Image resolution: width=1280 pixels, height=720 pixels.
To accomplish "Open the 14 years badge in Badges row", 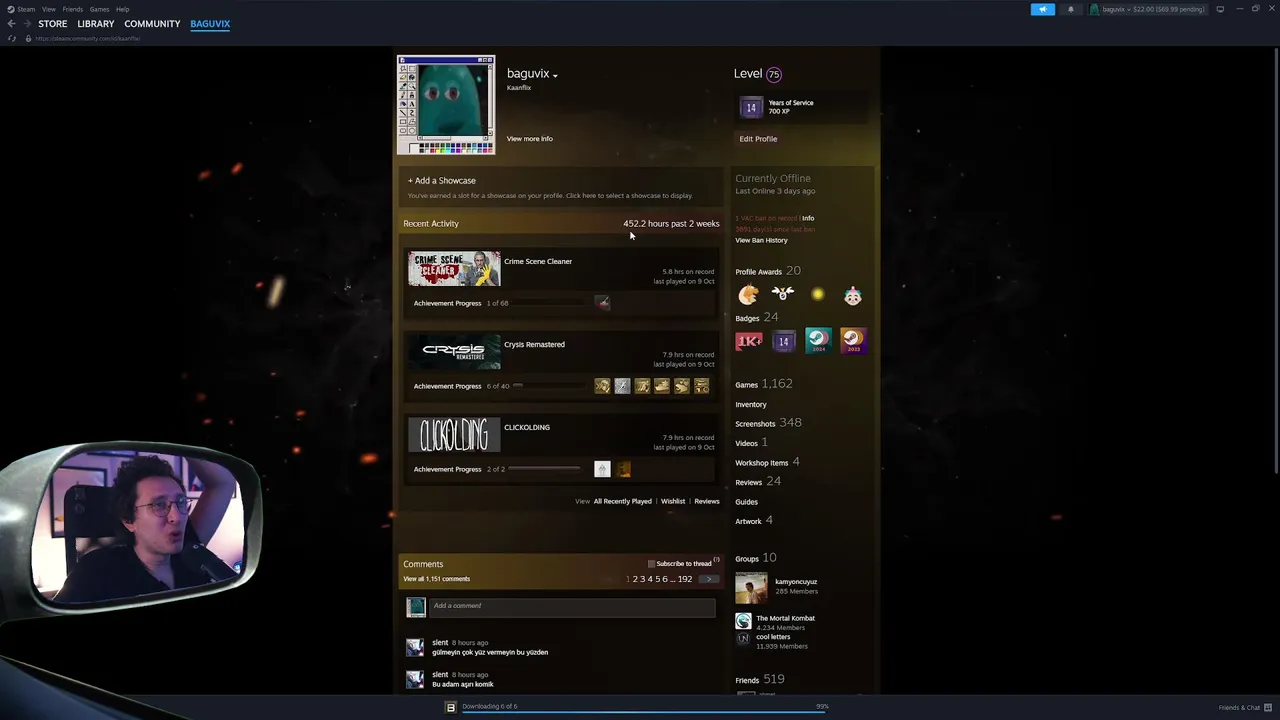I will point(784,341).
